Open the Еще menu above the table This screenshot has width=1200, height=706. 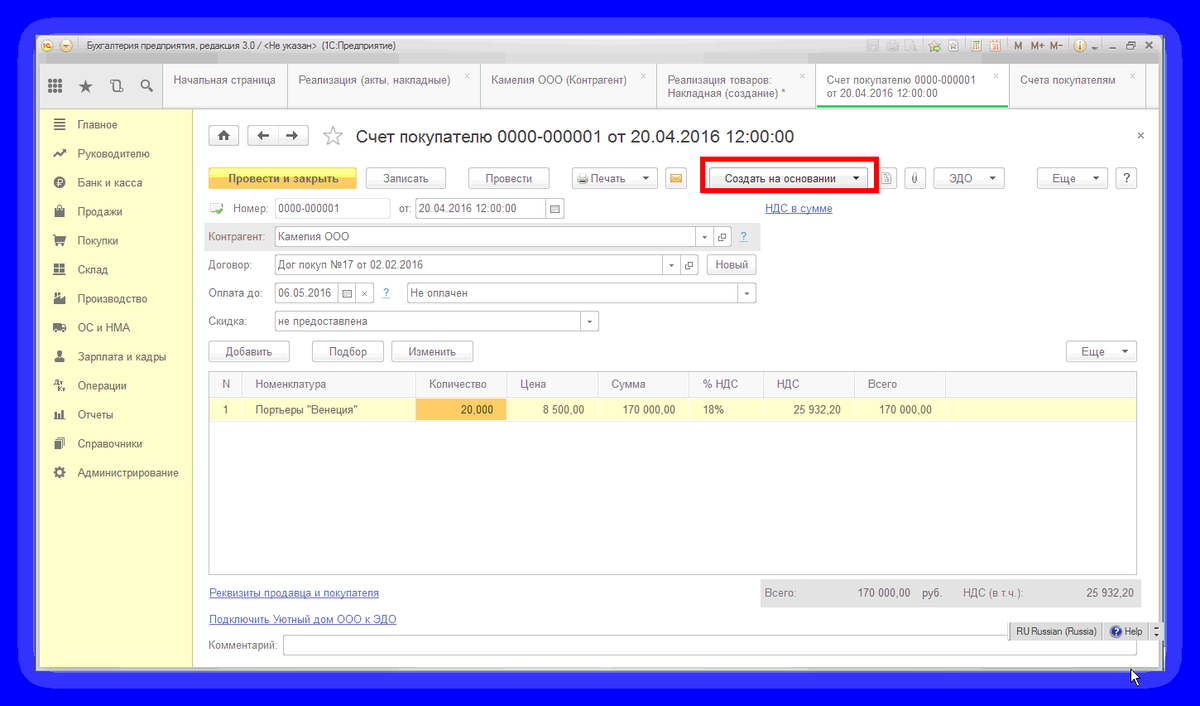[x=1101, y=352]
